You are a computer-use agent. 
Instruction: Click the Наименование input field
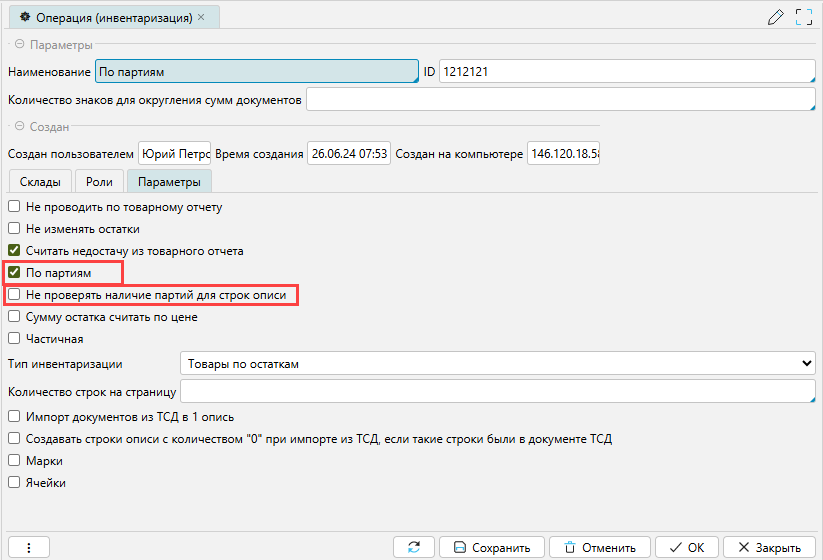256,72
